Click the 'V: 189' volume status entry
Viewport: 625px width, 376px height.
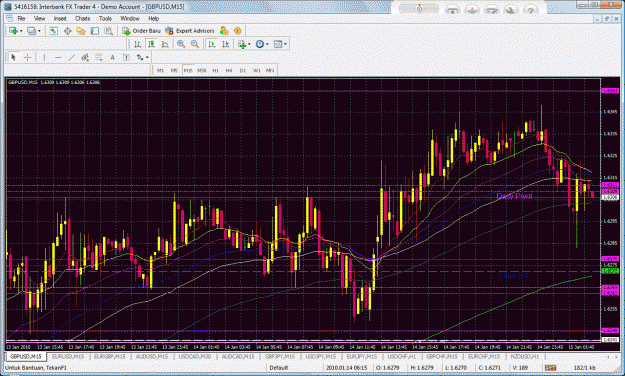point(520,368)
